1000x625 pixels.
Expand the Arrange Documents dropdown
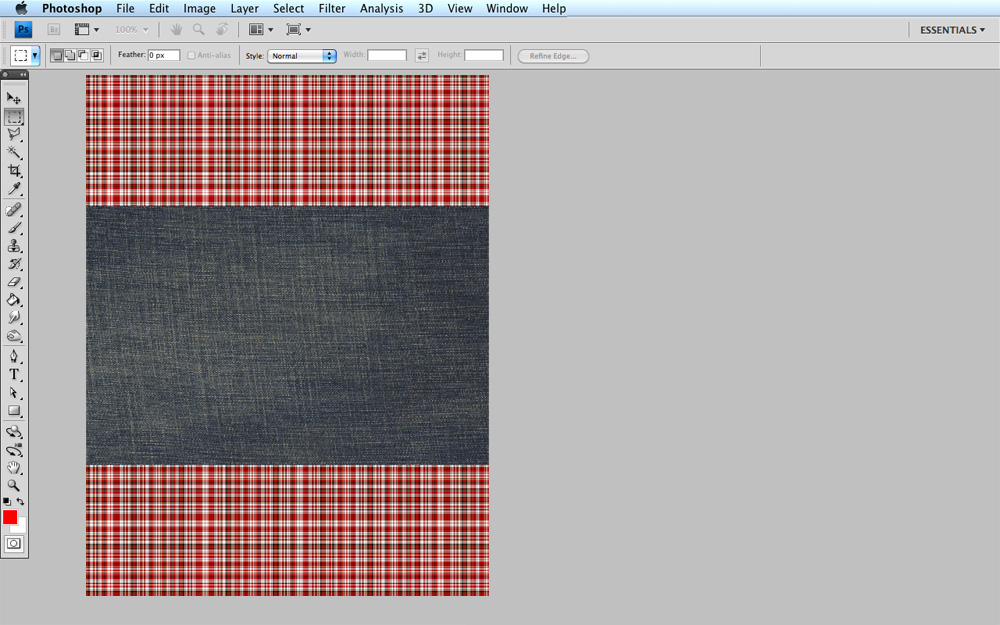(x=259, y=29)
